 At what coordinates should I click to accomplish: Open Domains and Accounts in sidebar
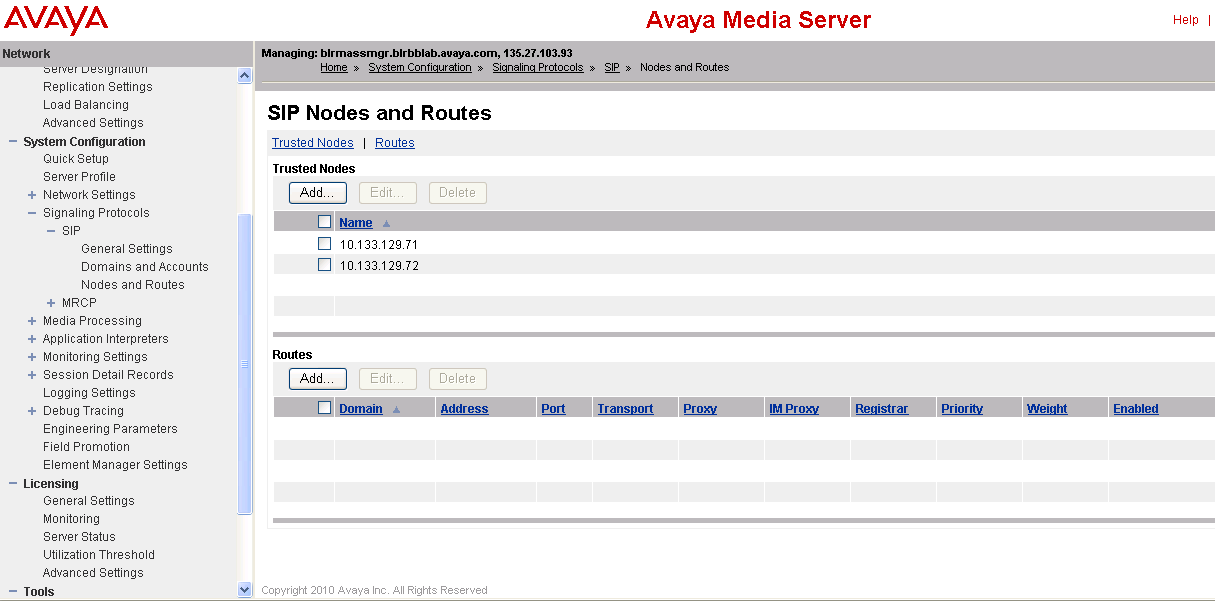point(145,267)
